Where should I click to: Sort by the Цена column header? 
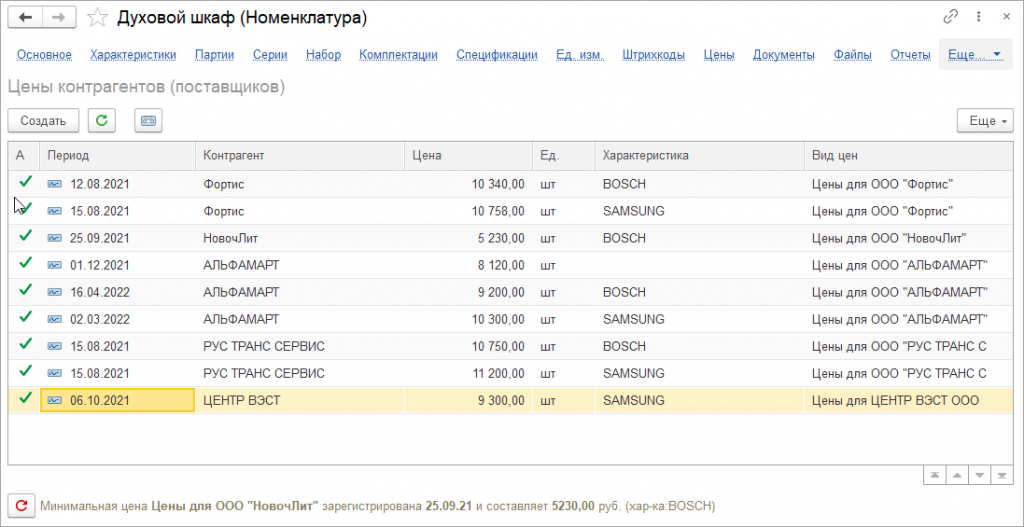468,155
